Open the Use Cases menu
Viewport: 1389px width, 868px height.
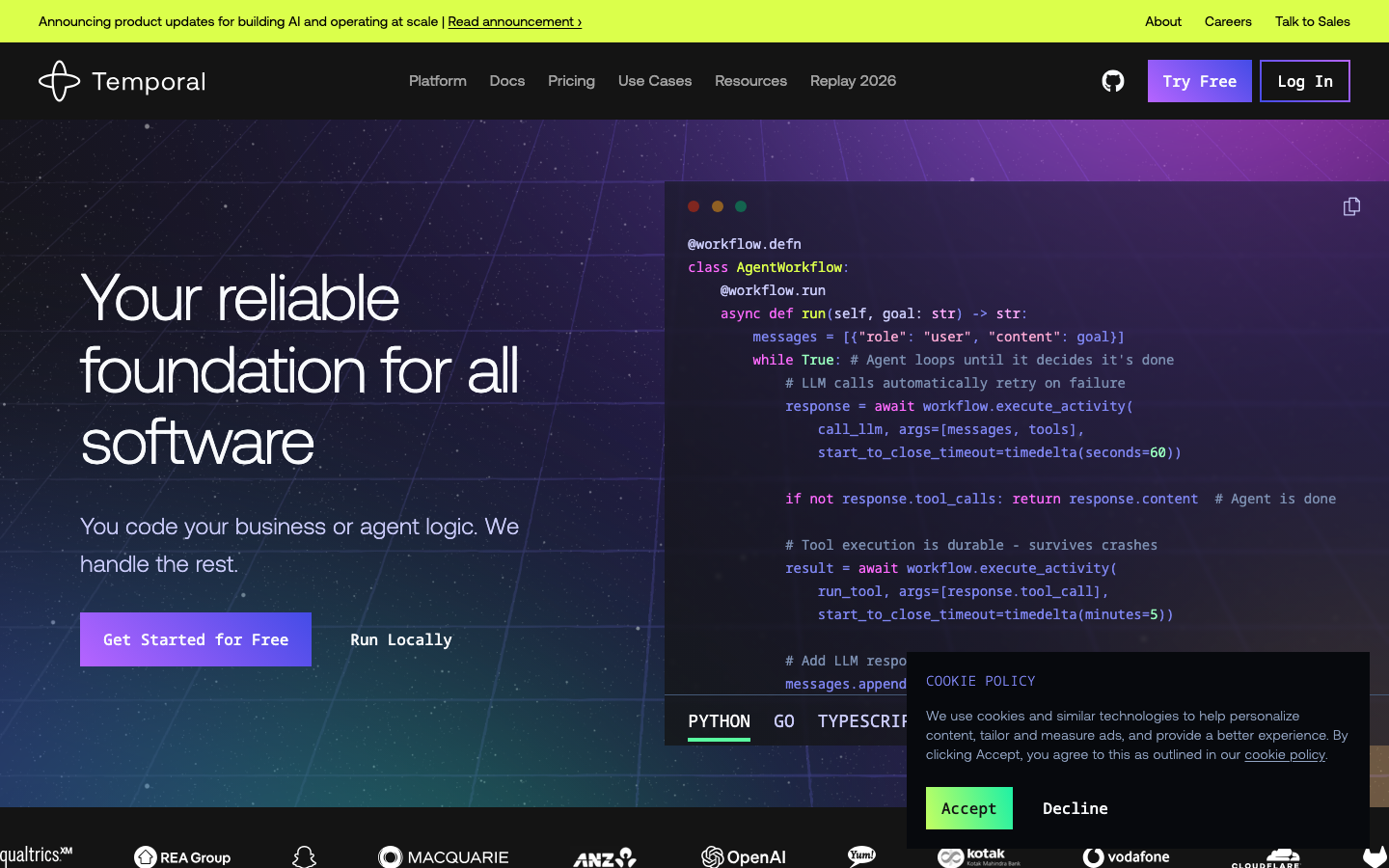(655, 81)
